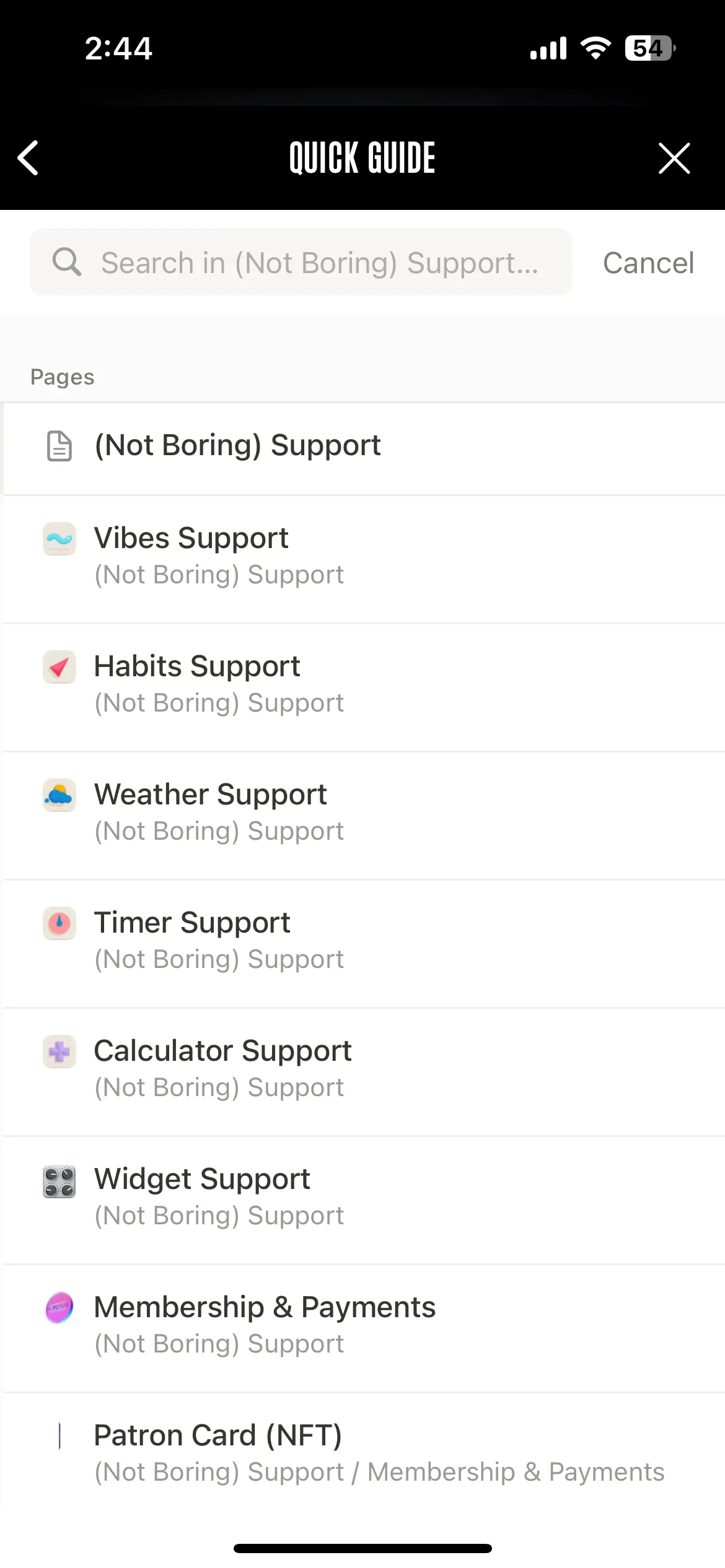Click the (Not Boring) Support document icon

coord(59,446)
